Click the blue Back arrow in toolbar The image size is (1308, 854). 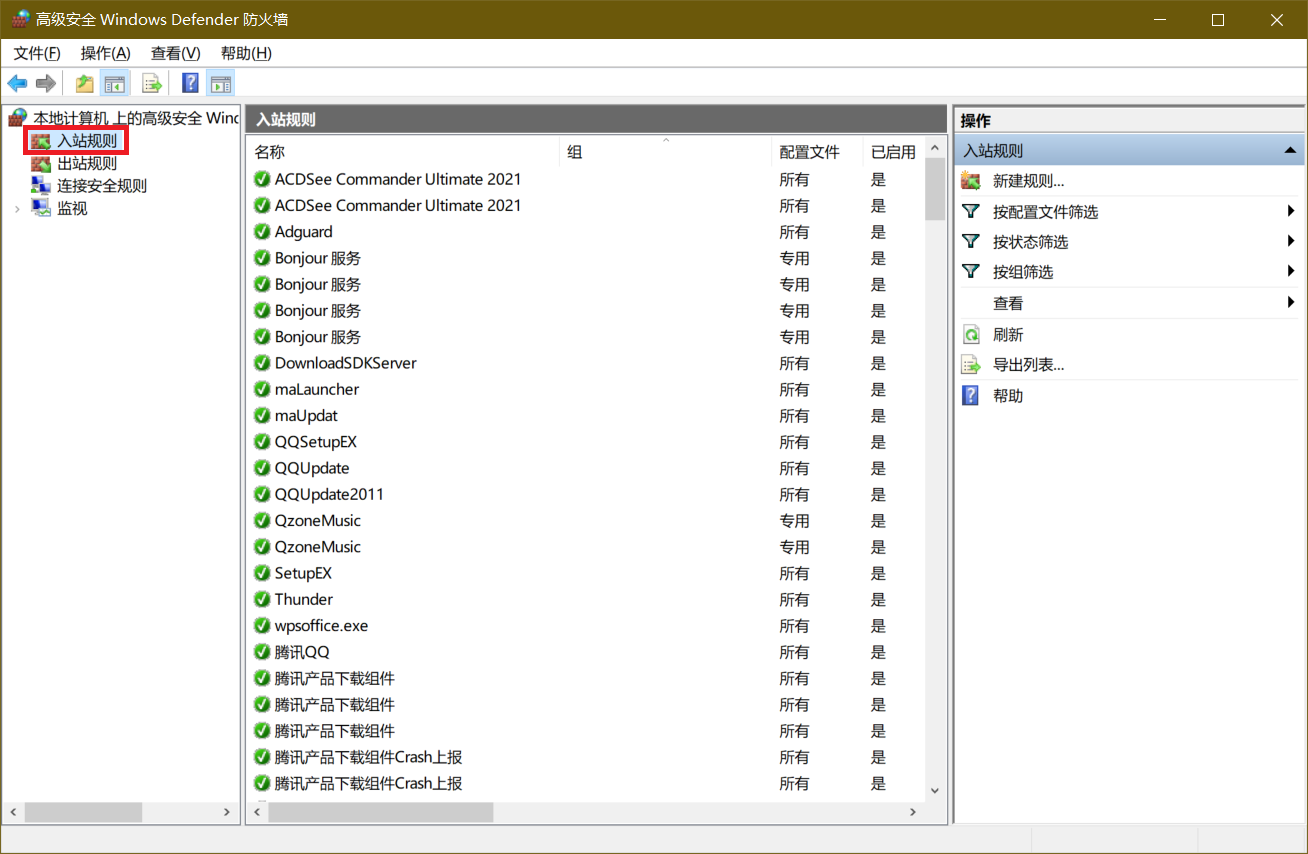pos(17,83)
